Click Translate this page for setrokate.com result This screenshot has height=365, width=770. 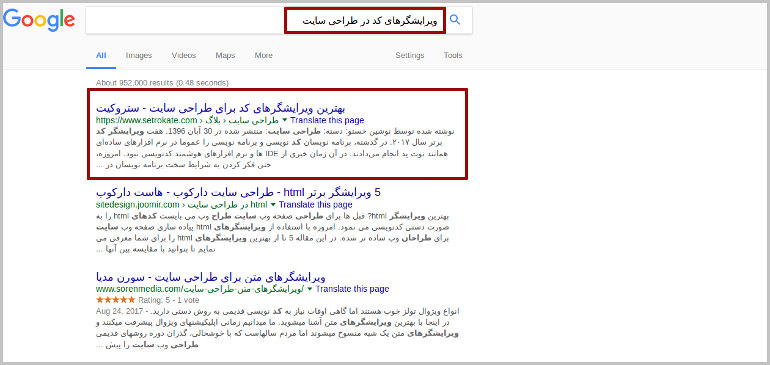[x=327, y=120]
